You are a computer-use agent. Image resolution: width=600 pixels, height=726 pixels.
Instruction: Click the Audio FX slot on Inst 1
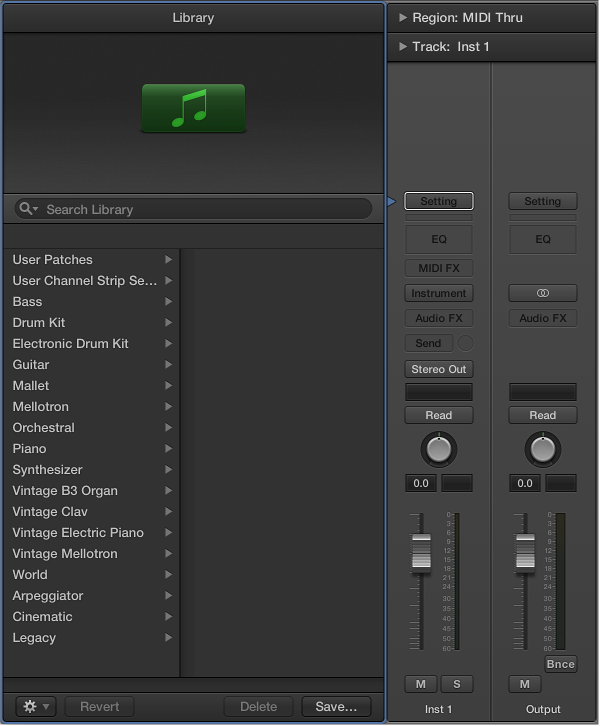[439, 318]
